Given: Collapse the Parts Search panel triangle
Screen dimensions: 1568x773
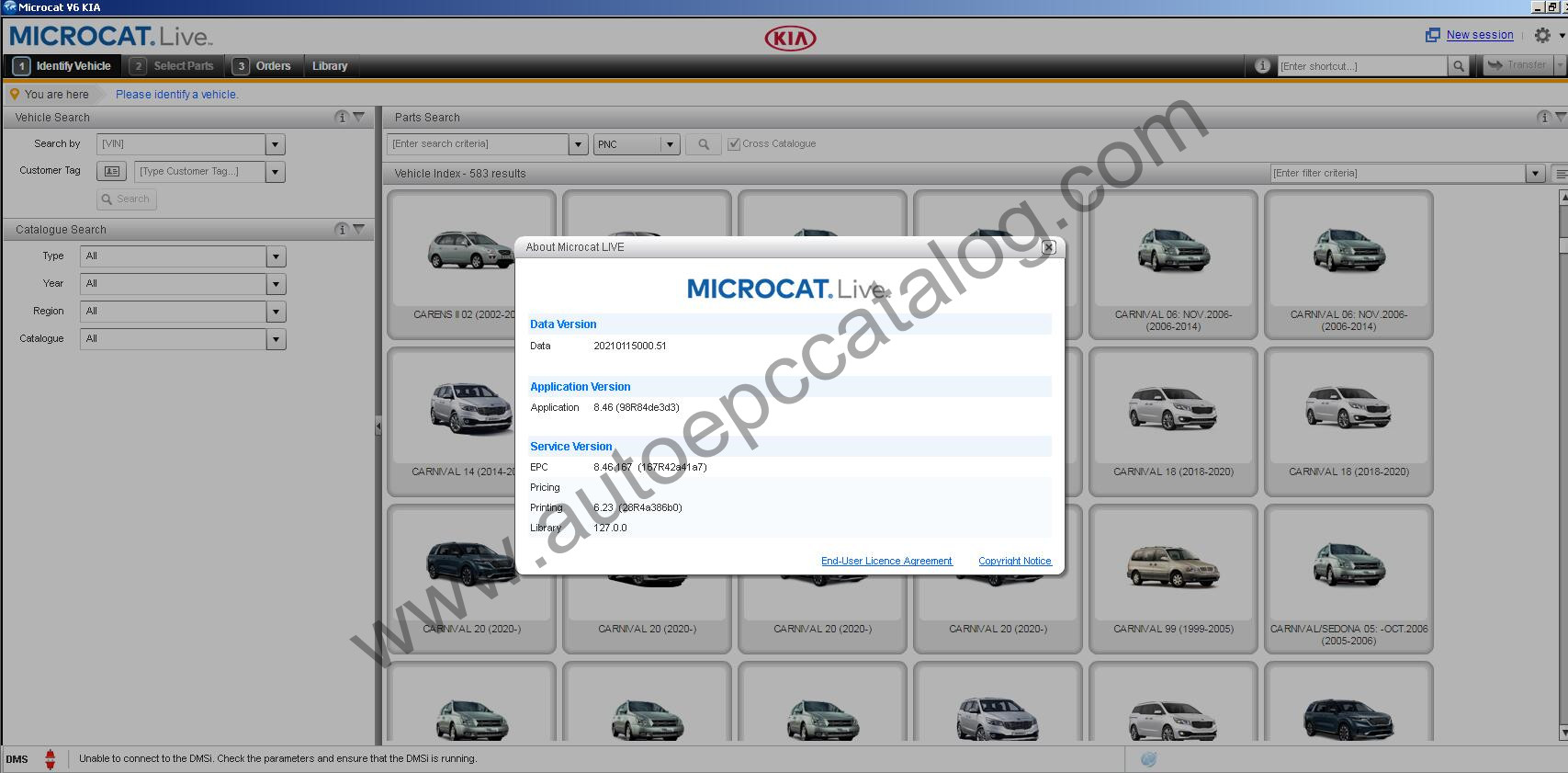Looking at the screenshot, I should (1561, 117).
